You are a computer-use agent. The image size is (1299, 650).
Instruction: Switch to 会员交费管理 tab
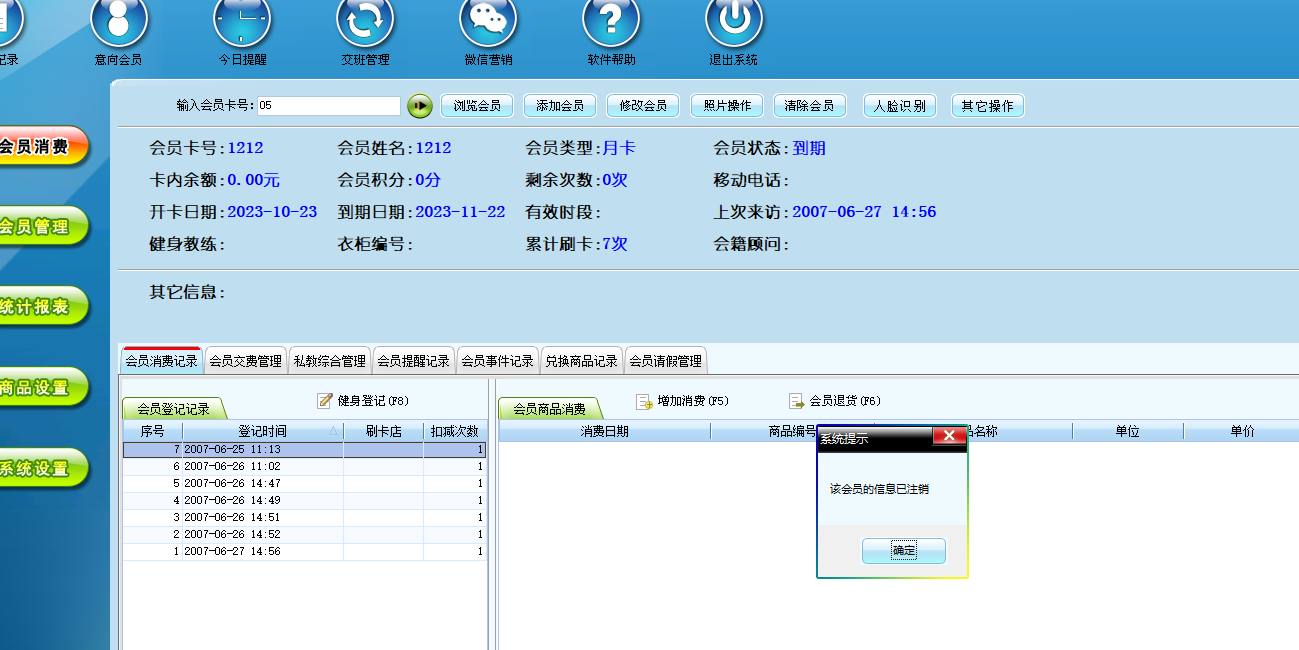[x=245, y=361]
